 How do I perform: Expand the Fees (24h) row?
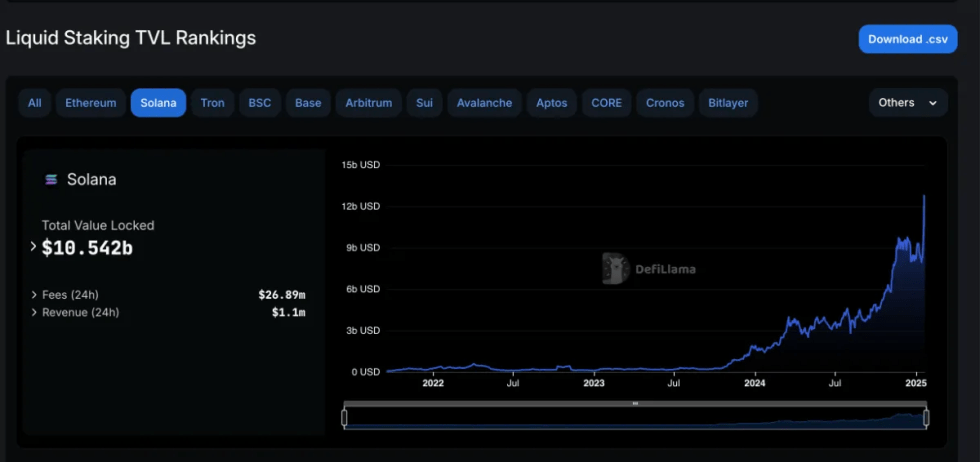coord(34,295)
